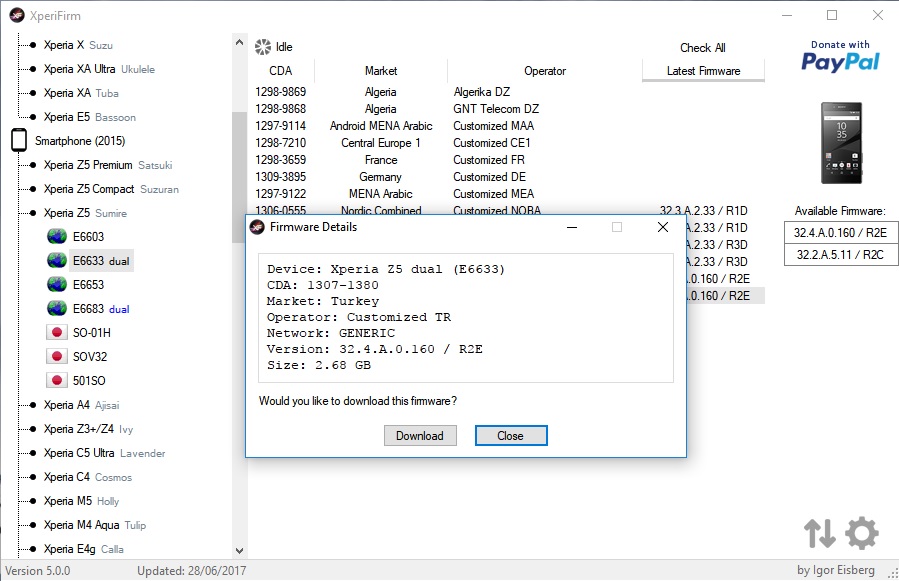Select Xperia Z5 Sumire

(x=85, y=213)
